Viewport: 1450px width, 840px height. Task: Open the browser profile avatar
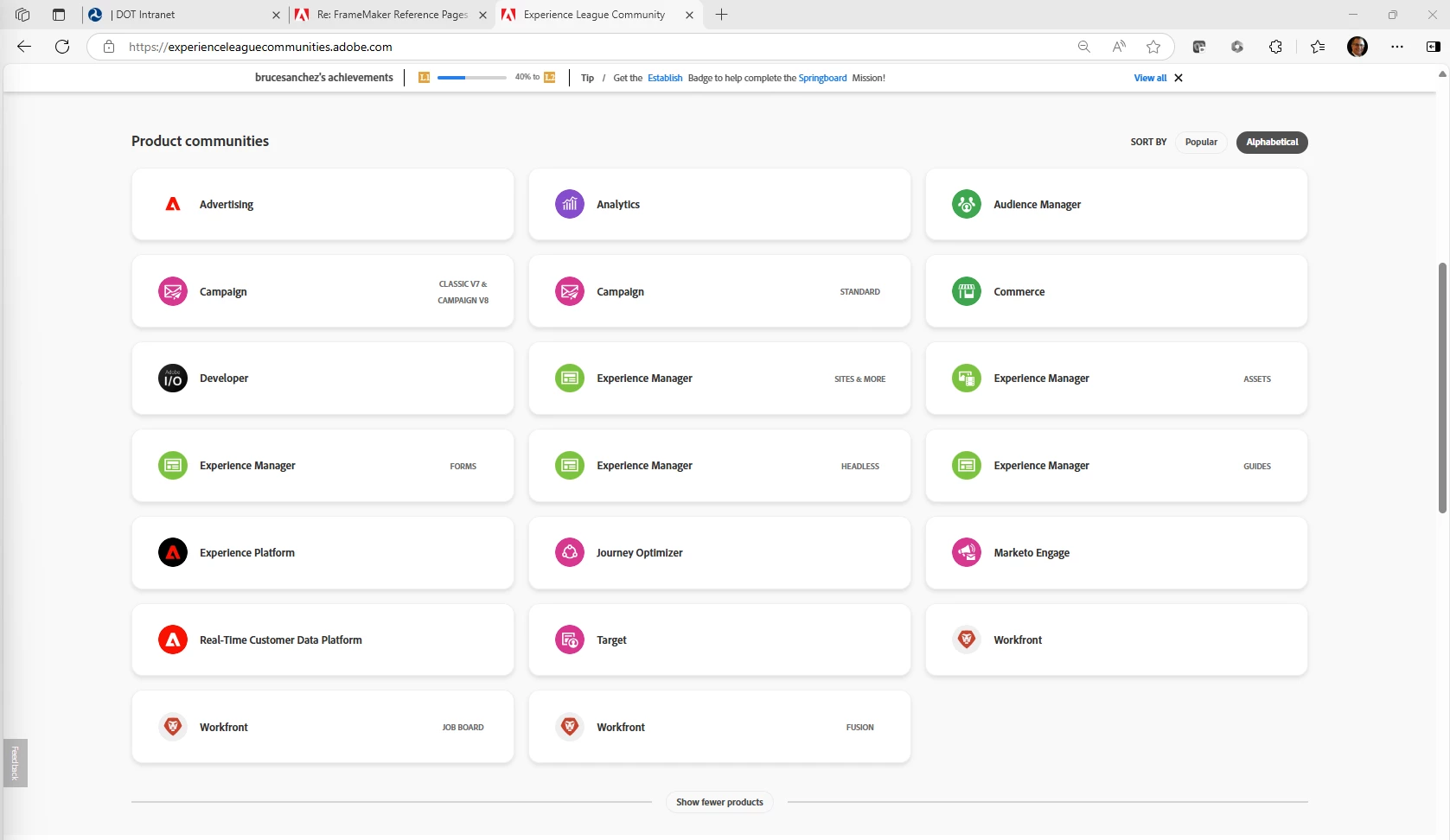[x=1357, y=47]
